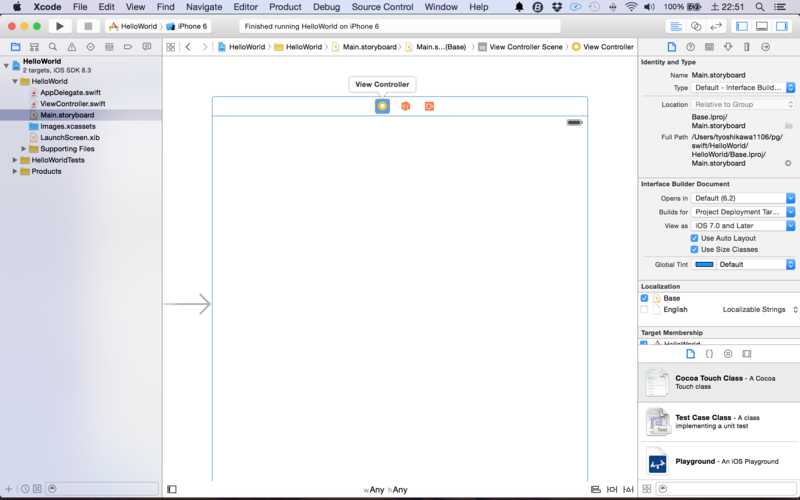
Task: Click the Global Tint color swatch
Action: tap(704, 264)
